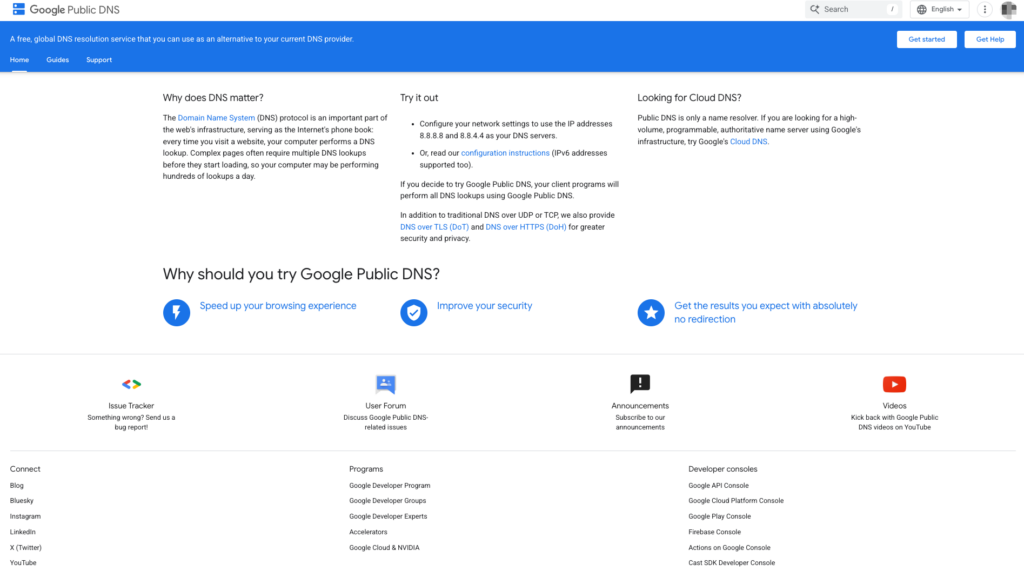Open the Cast SDK Developer Console link
1024x571 pixels.
pyautogui.click(x=731, y=563)
